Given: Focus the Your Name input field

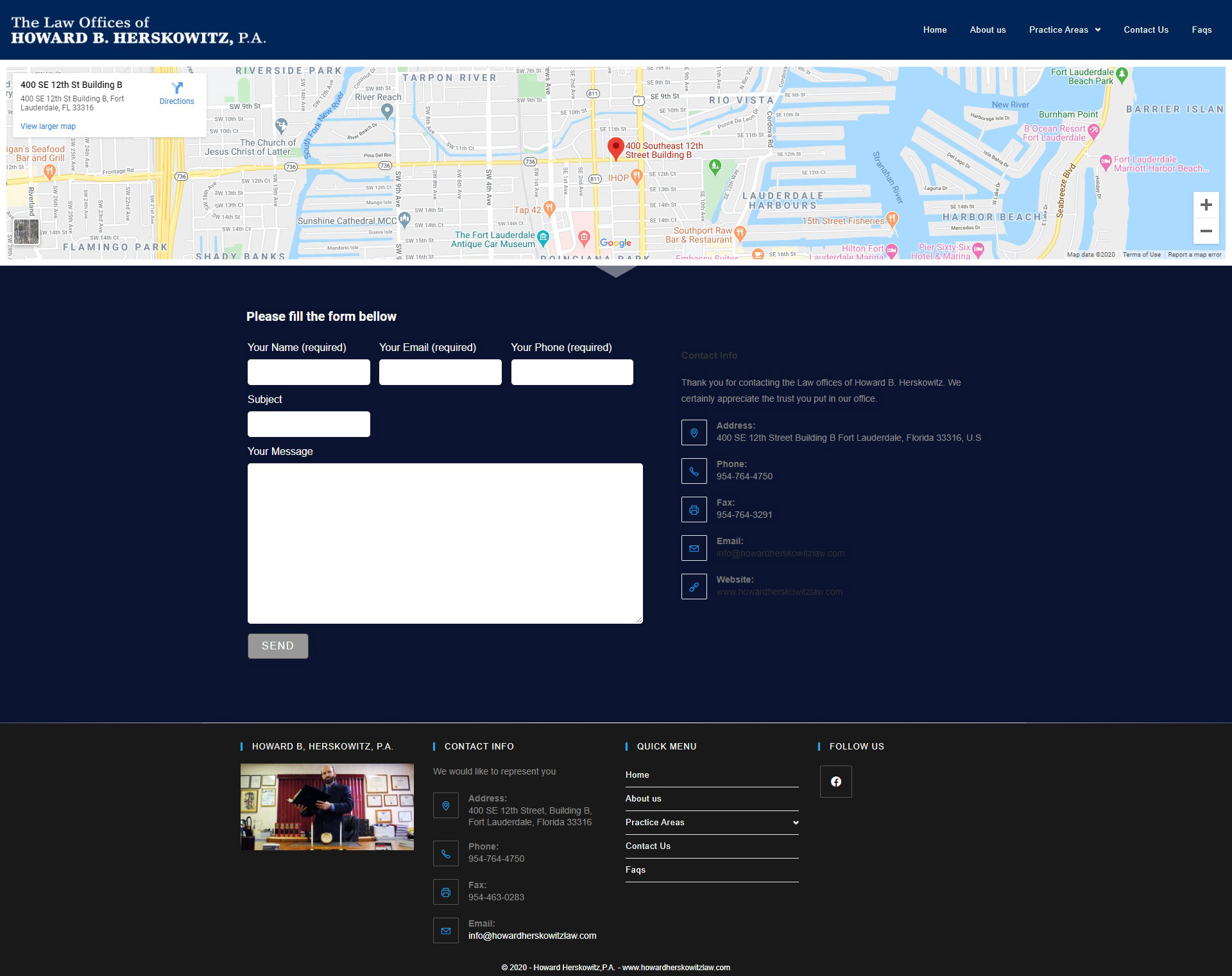Looking at the screenshot, I should tap(309, 372).
